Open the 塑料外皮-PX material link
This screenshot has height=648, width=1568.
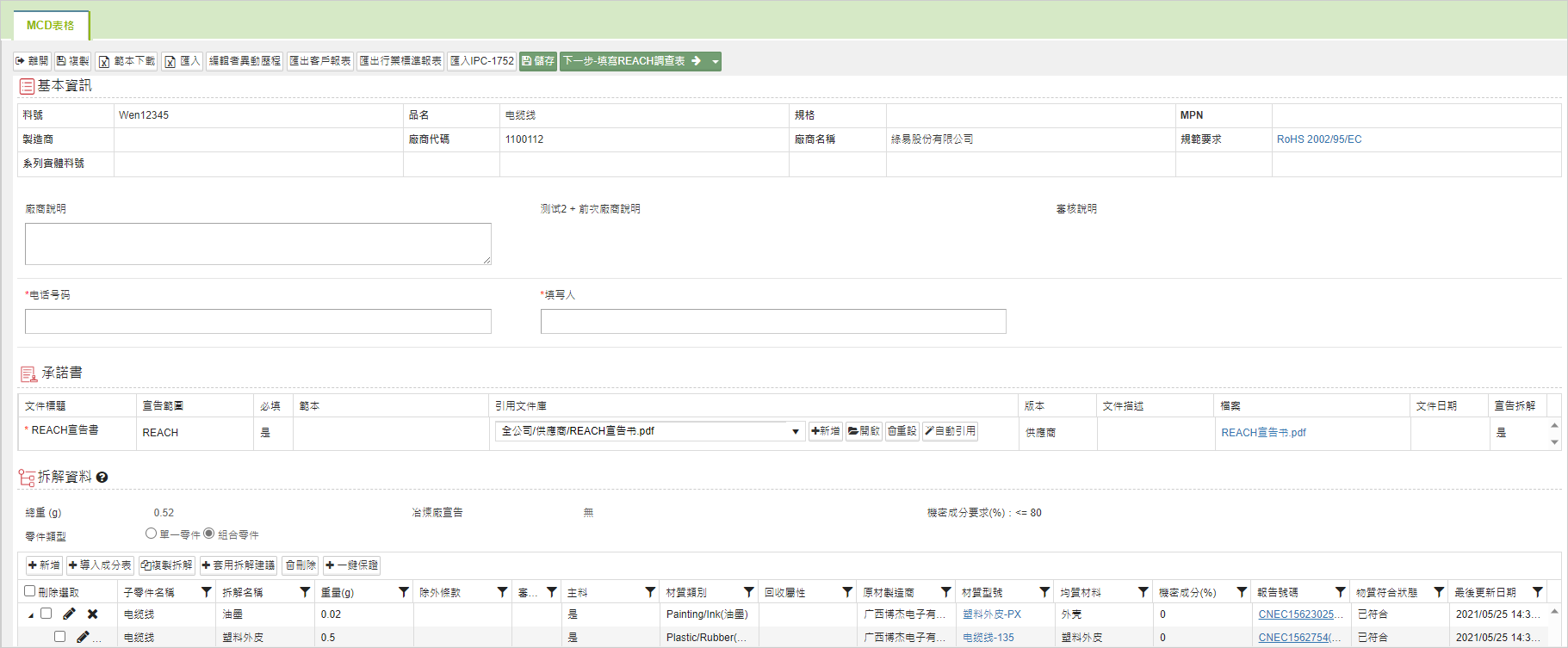[x=992, y=614]
